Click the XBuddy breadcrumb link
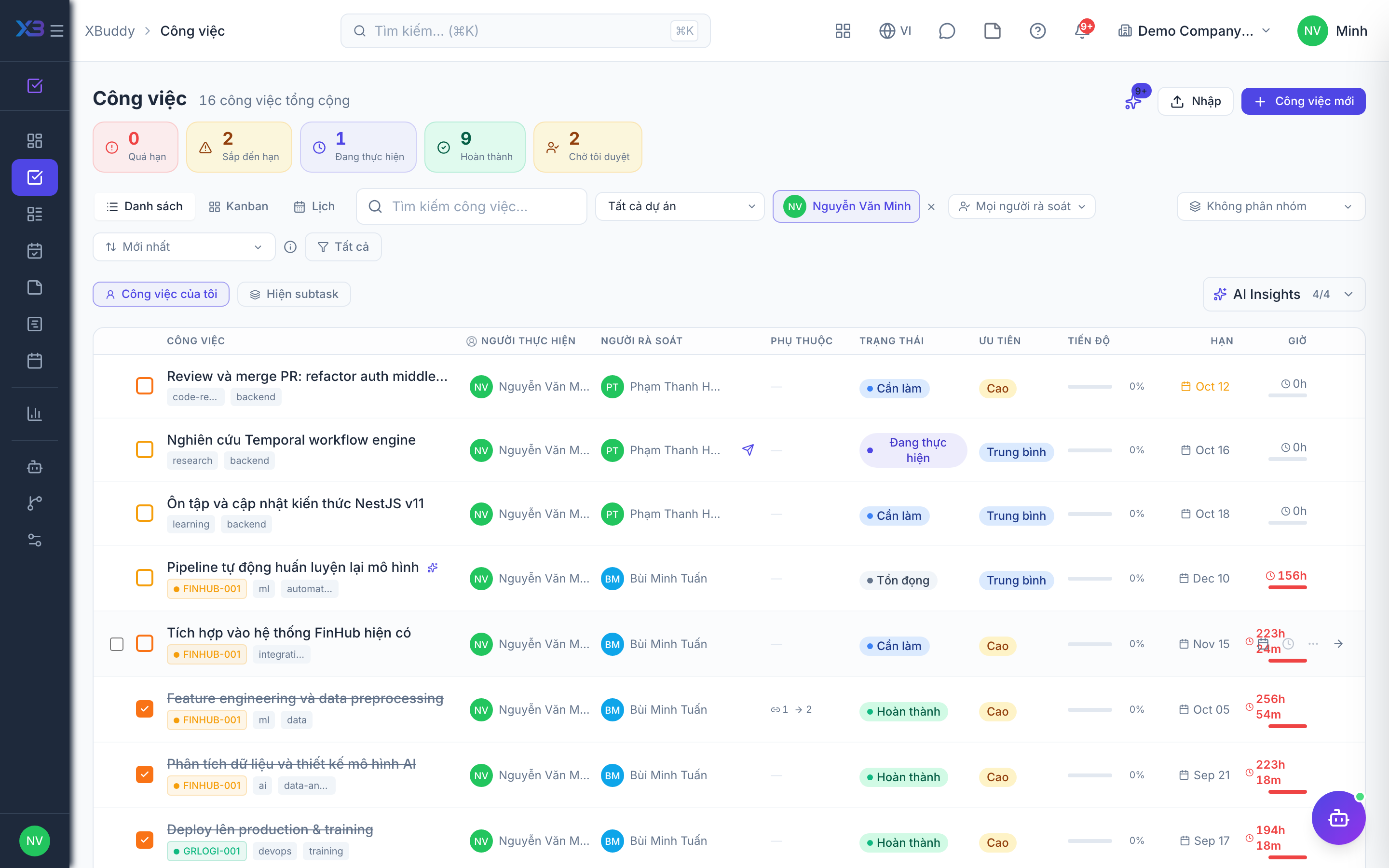Screen dimensions: 1389x868 109,30
